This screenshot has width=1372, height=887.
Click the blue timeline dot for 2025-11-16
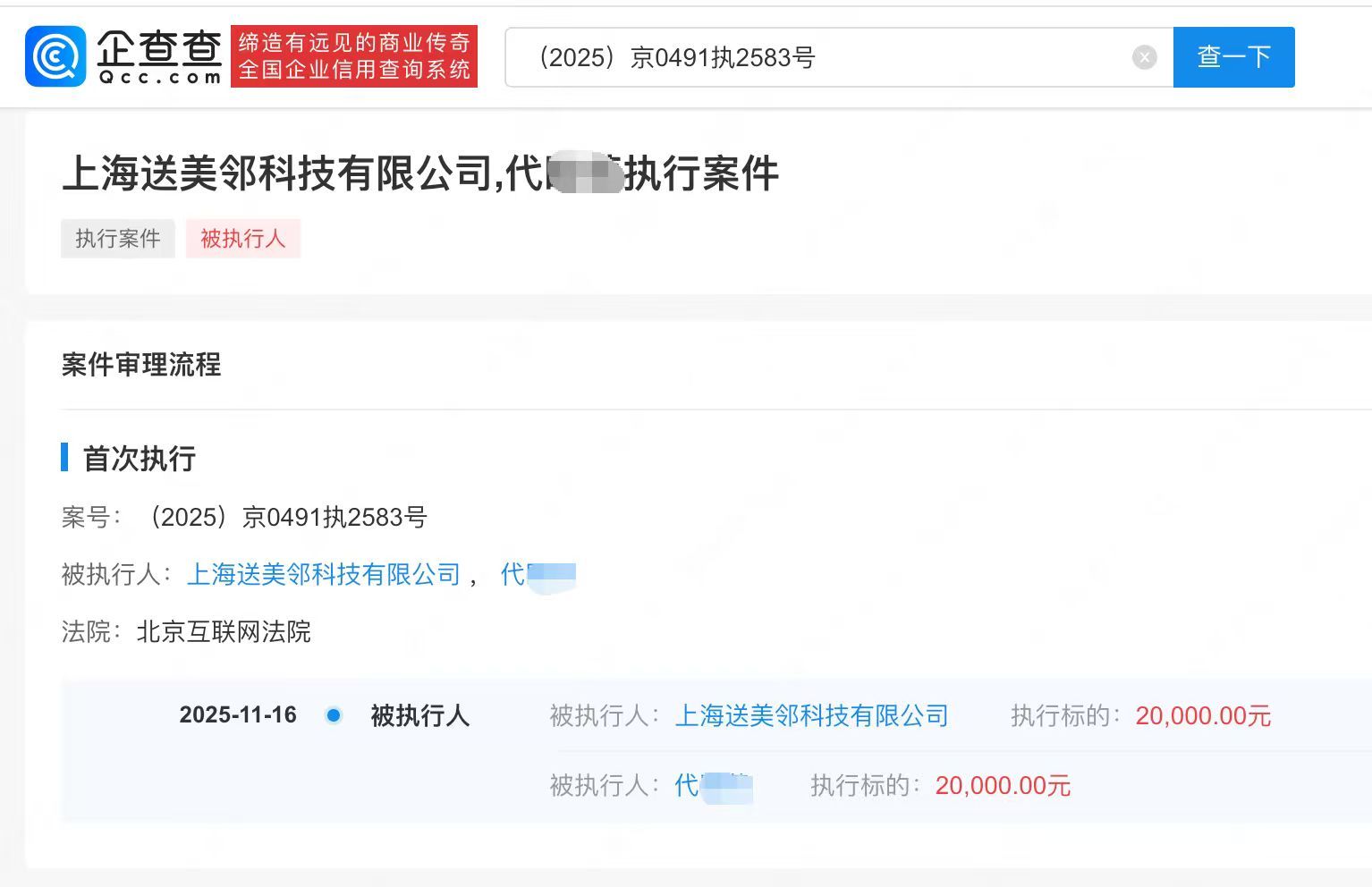point(334,715)
